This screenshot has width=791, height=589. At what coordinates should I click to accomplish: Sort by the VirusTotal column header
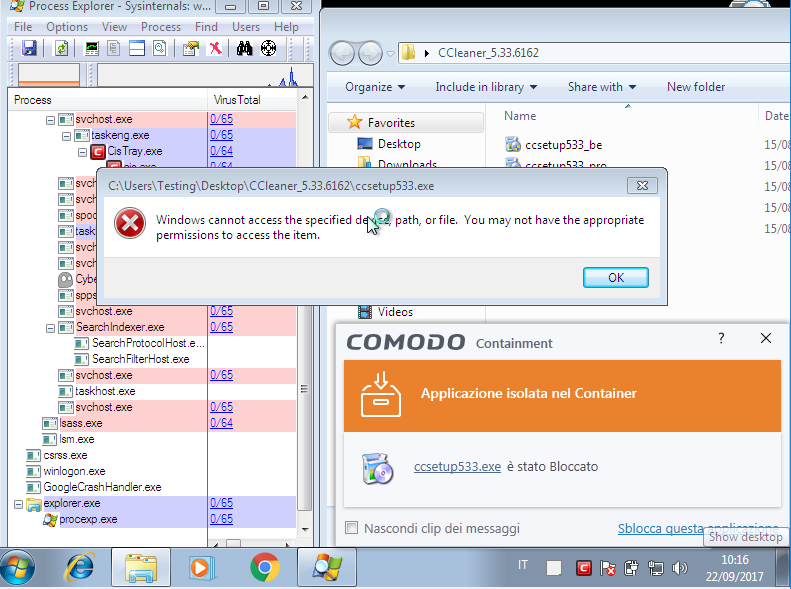pos(252,100)
